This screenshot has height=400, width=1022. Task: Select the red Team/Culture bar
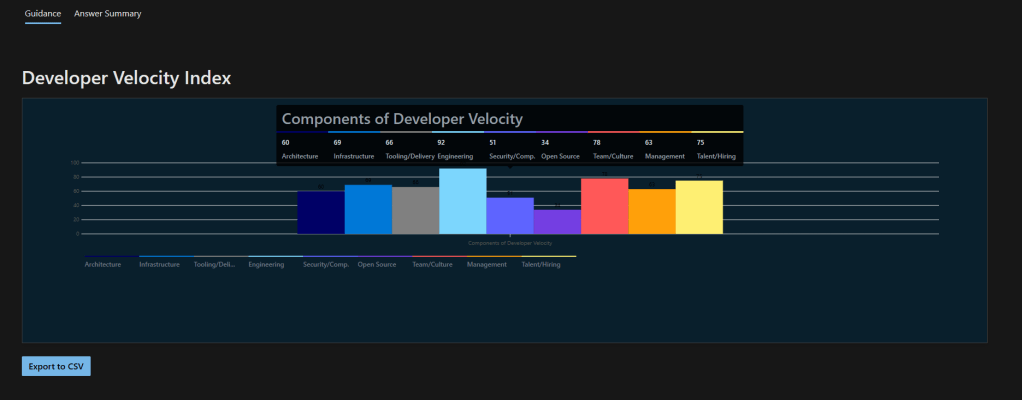click(604, 206)
